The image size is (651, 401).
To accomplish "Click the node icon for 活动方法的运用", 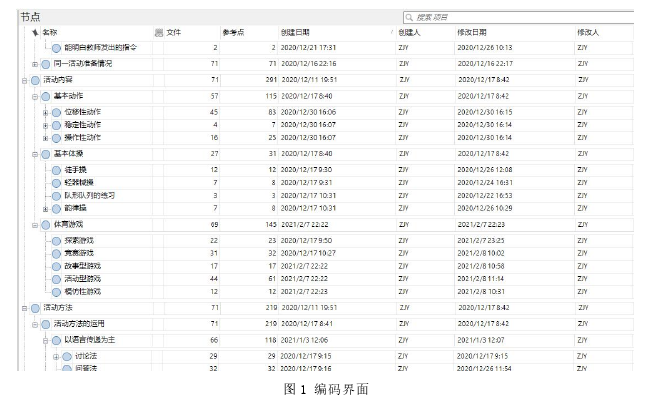I will [x=46, y=325].
